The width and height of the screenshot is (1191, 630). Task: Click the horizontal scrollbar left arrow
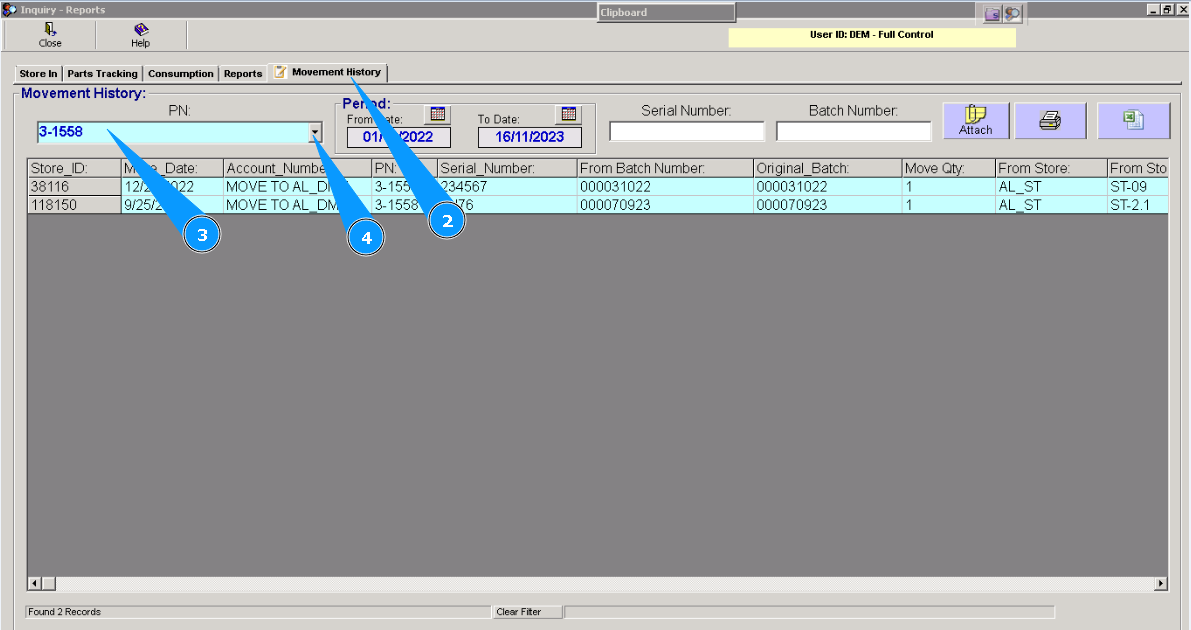(x=34, y=584)
